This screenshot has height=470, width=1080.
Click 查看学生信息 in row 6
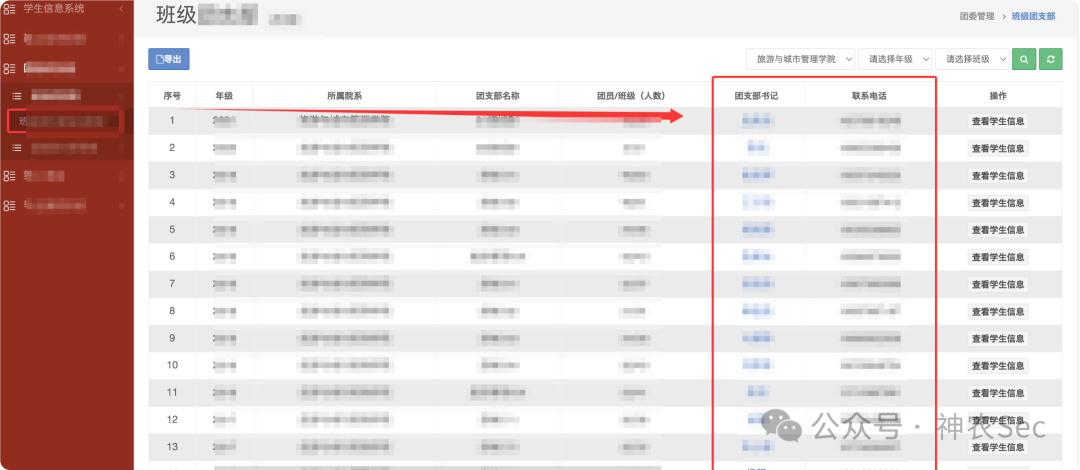[x=998, y=257]
